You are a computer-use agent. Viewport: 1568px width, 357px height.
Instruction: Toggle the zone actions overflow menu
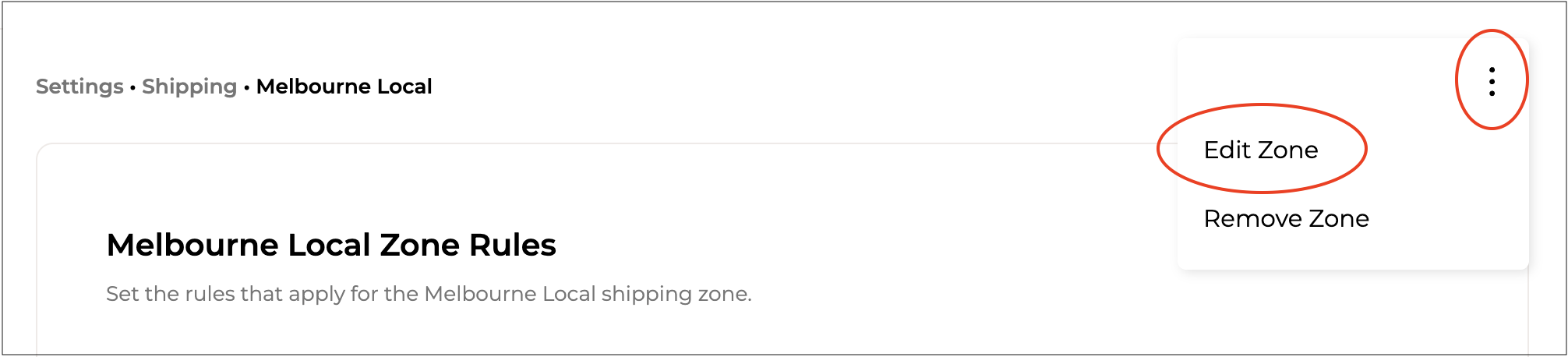tap(1492, 82)
